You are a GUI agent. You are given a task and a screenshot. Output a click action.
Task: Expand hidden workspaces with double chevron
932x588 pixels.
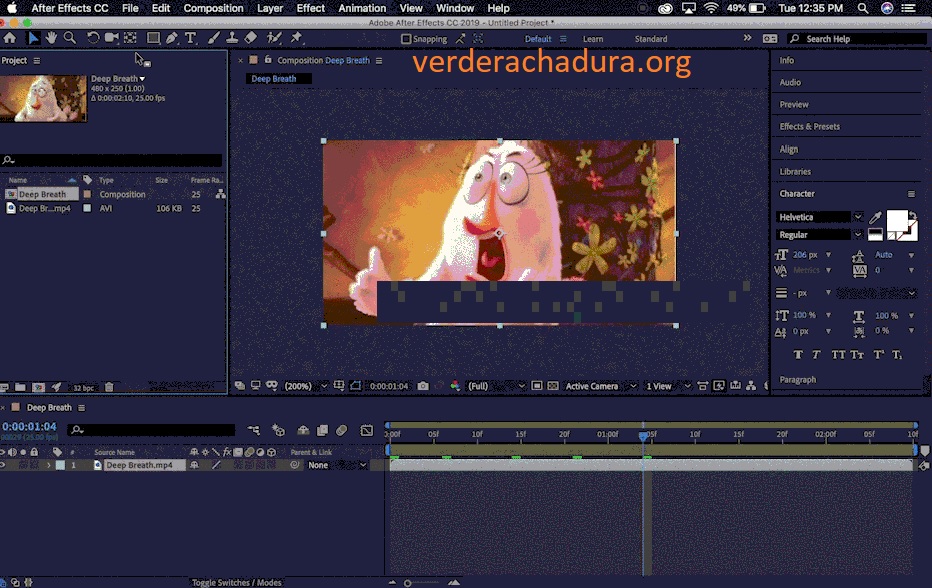click(747, 38)
